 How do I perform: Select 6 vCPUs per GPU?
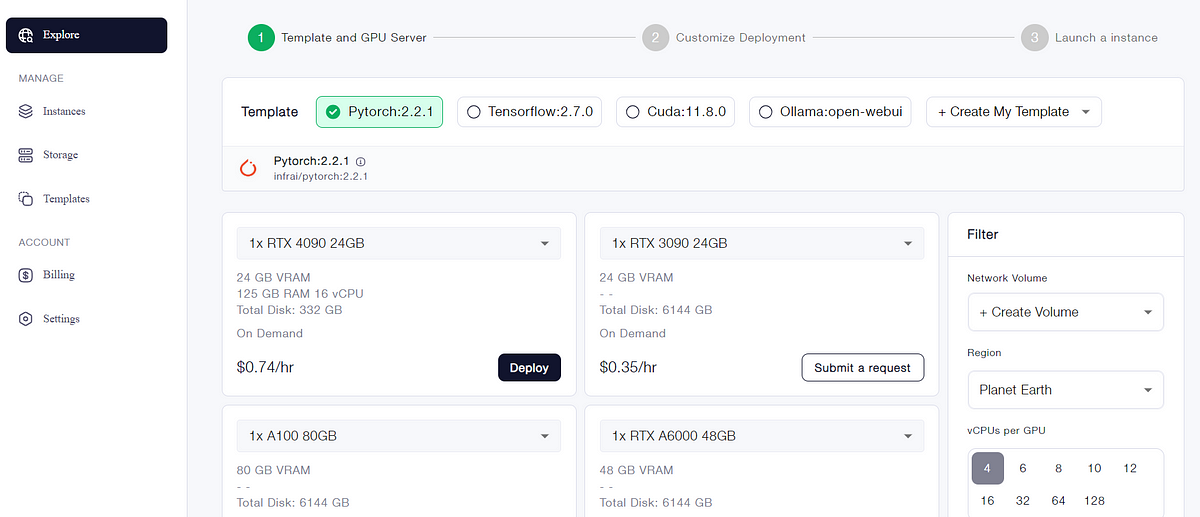(x=1023, y=468)
